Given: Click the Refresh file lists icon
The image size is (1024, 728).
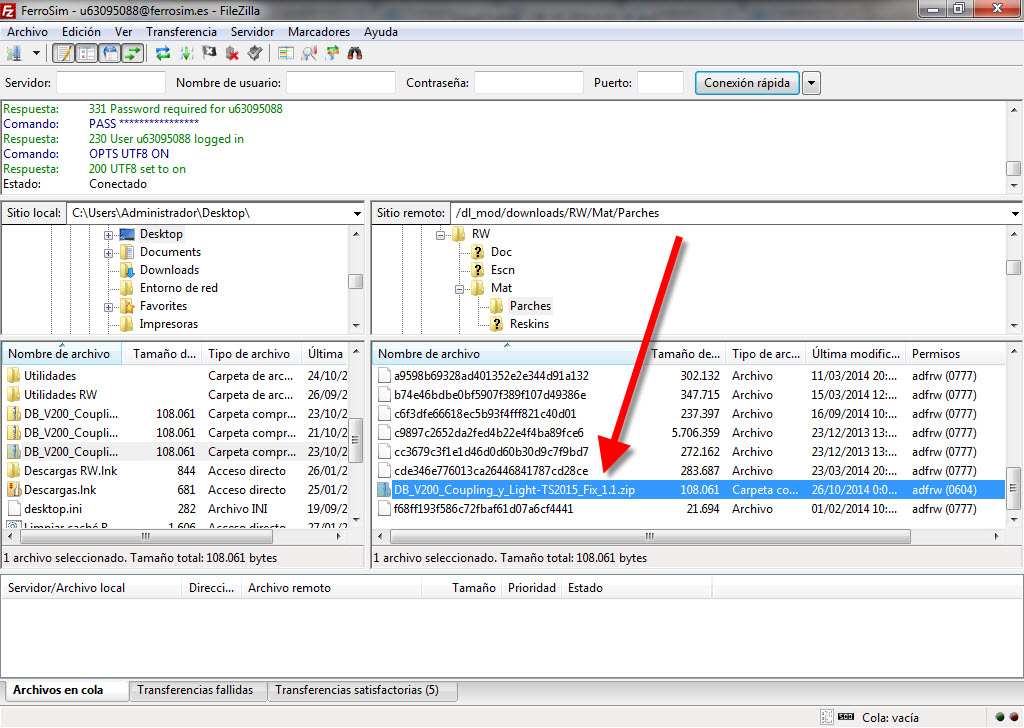Looking at the screenshot, I should click(x=163, y=54).
